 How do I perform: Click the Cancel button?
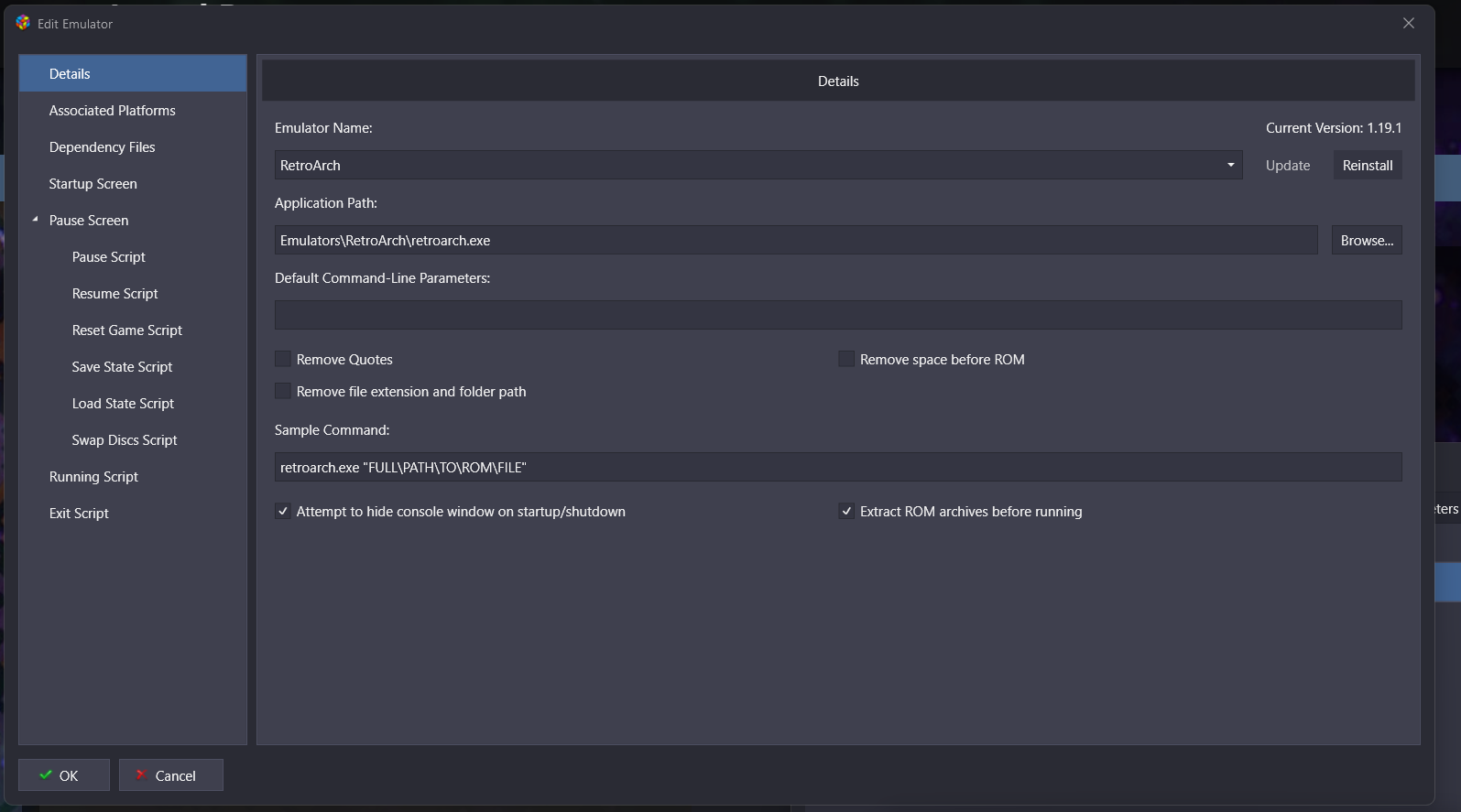tap(171, 775)
